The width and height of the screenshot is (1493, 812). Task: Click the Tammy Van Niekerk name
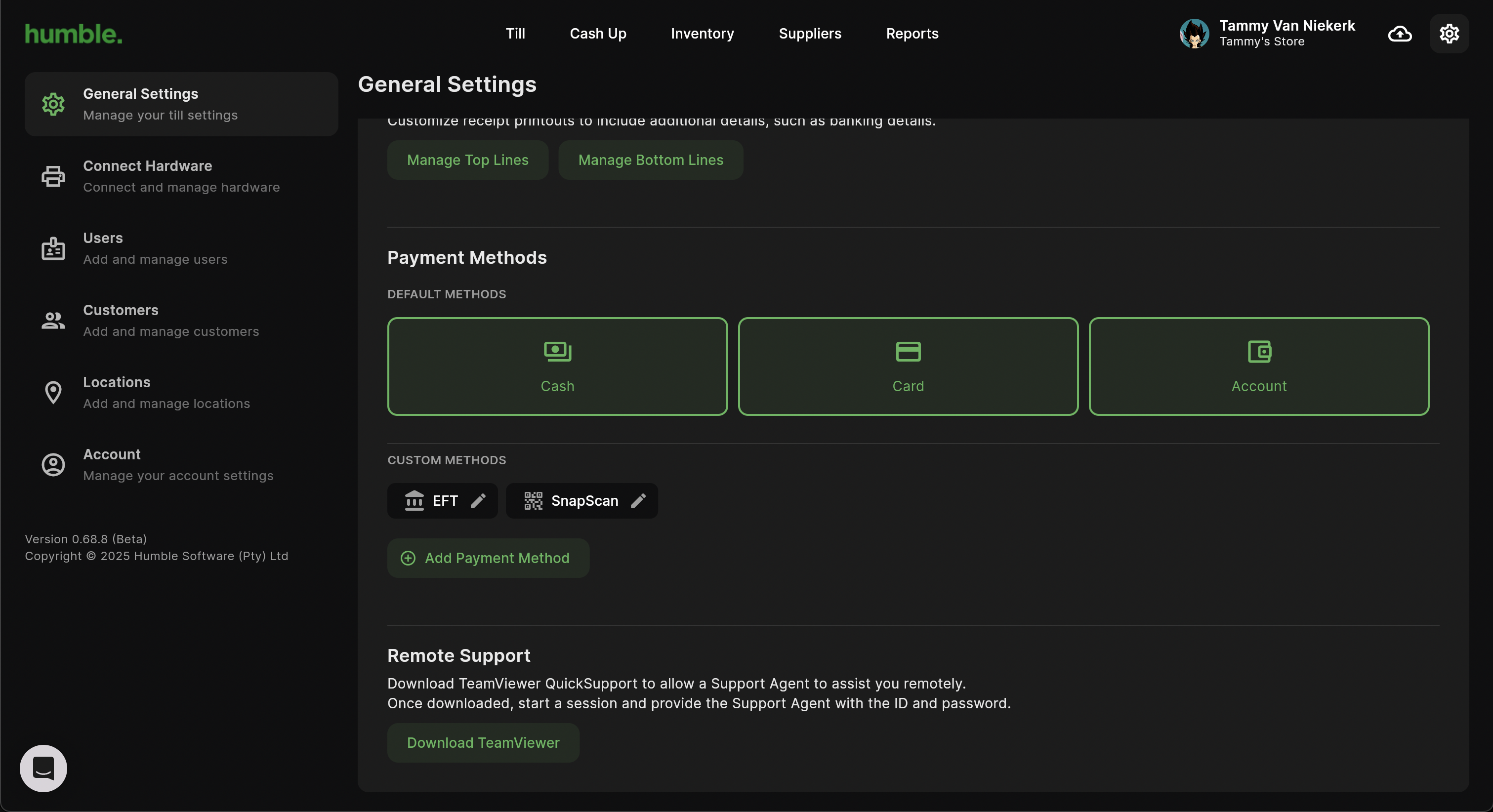pos(1287,26)
